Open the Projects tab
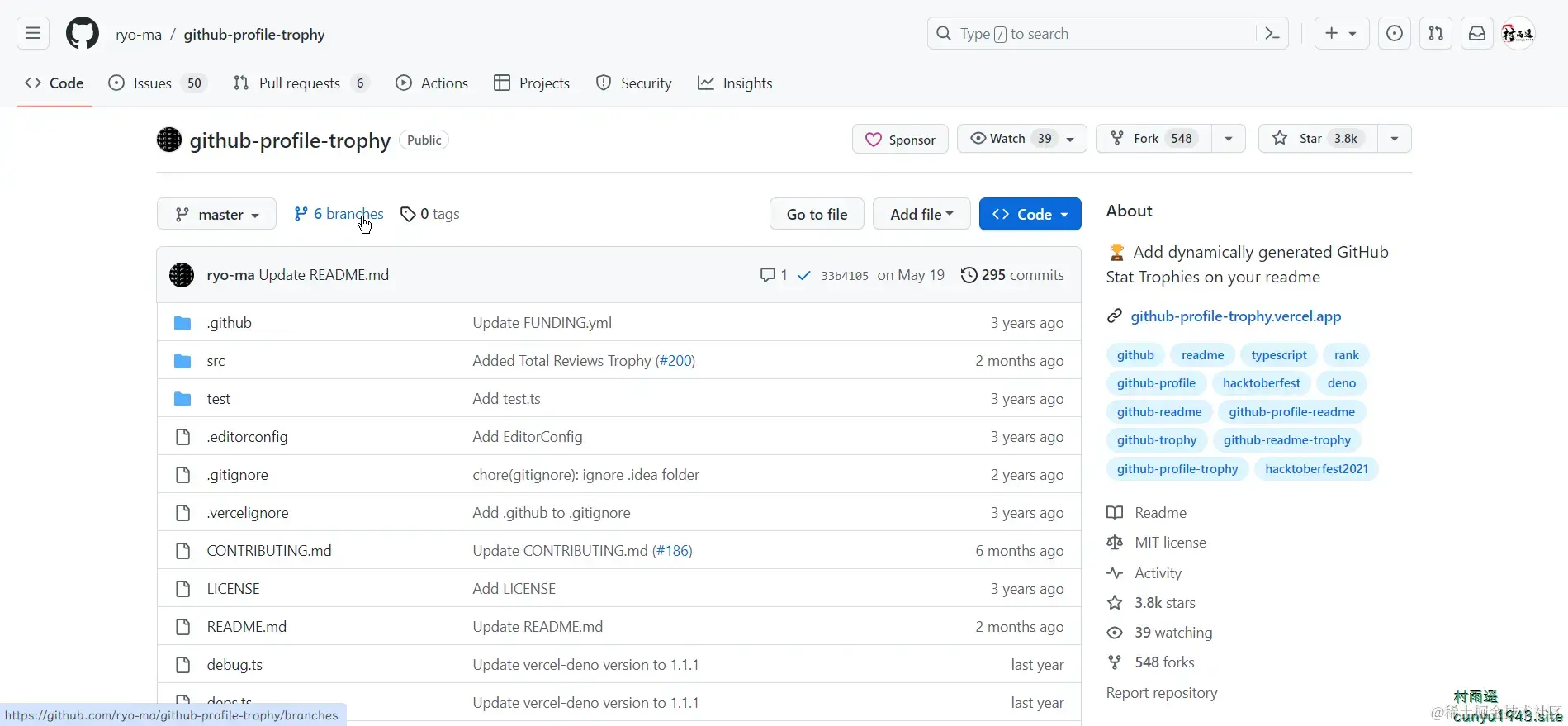Viewport: 1568px width, 726px height. [x=532, y=83]
